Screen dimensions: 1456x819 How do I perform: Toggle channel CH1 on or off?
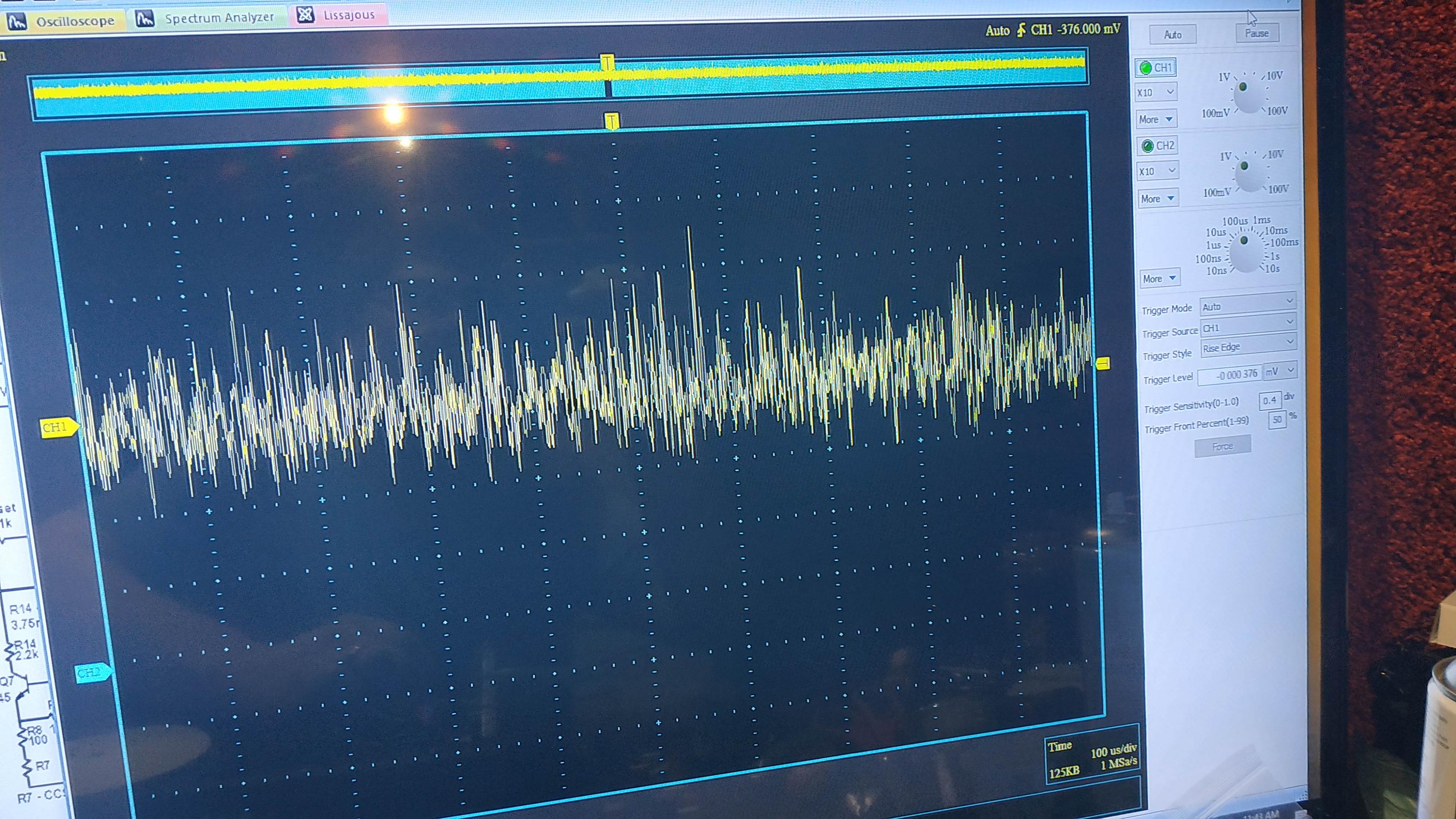pos(1155,68)
